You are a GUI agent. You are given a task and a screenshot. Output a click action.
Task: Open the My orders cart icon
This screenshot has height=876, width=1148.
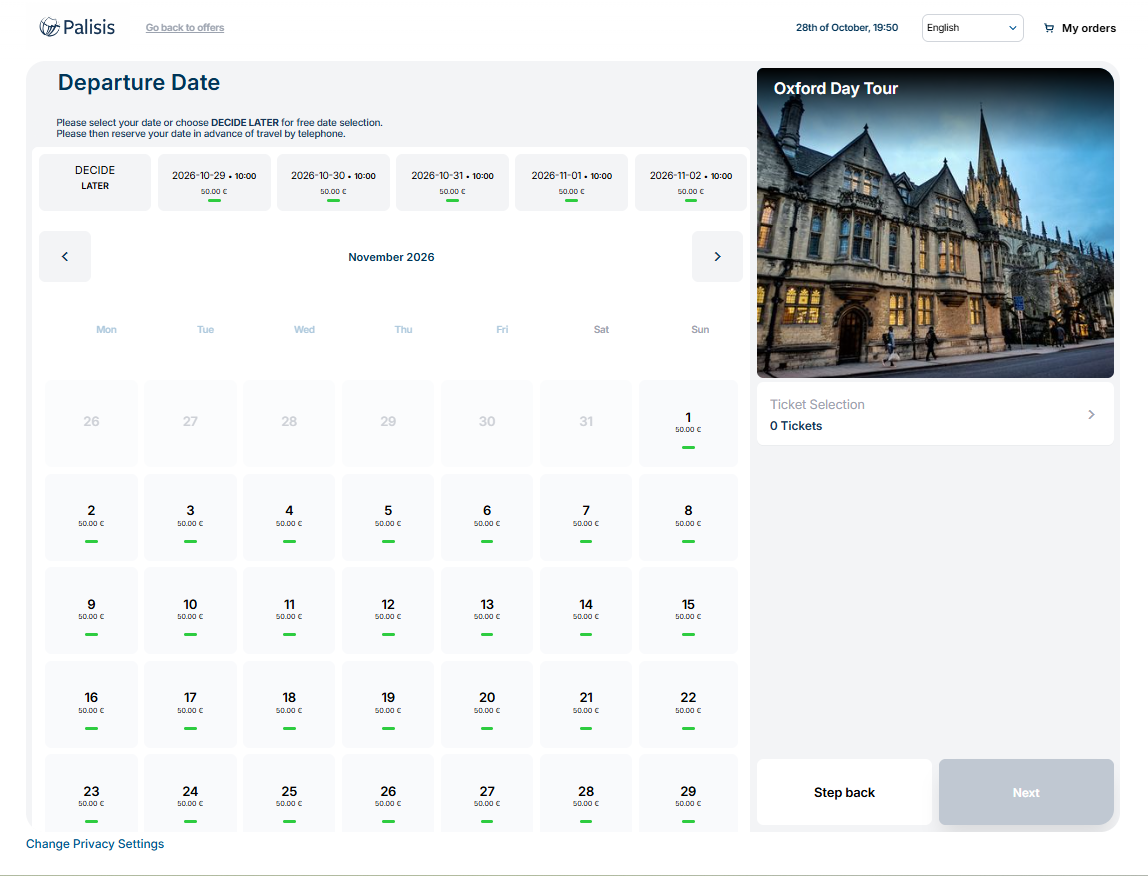pos(1048,28)
